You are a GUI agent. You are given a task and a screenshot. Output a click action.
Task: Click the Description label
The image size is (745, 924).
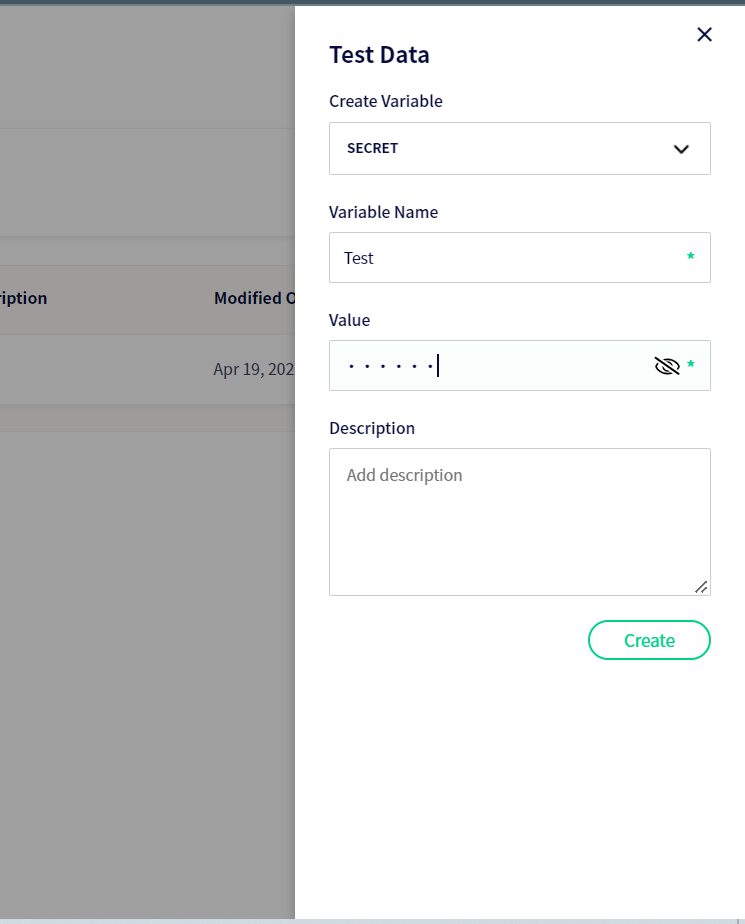coord(372,428)
